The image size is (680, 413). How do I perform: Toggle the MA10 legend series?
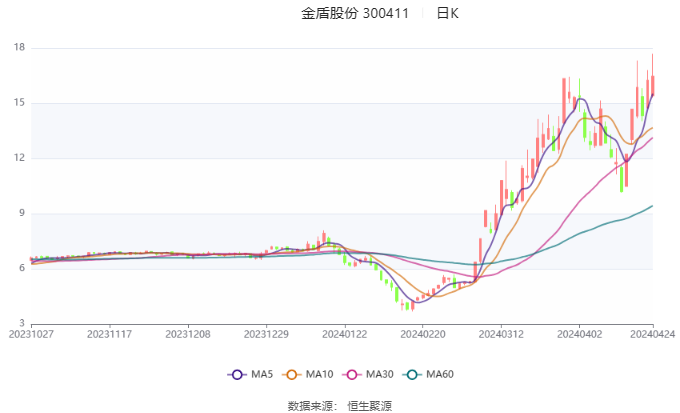[x=308, y=374]
